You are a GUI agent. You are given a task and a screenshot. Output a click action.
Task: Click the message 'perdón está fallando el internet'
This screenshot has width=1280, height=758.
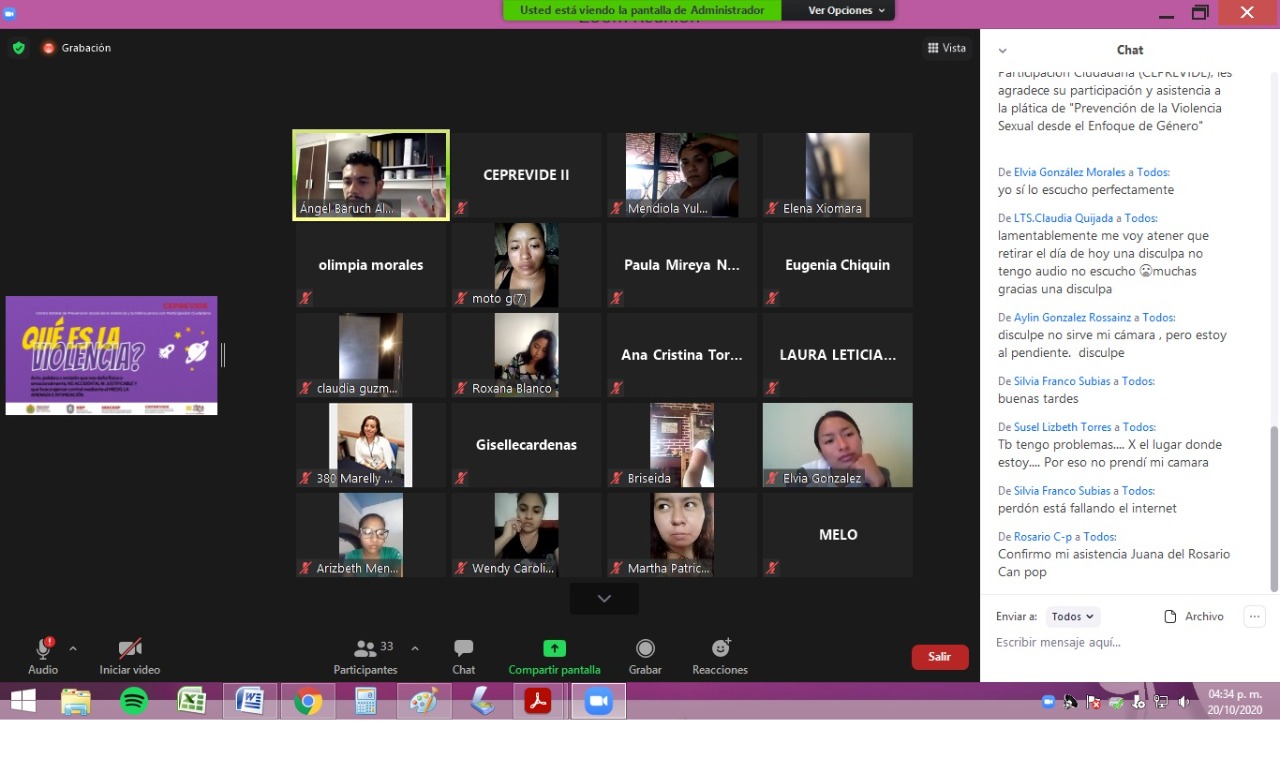pyautogui.click(x=1087, y=508)
